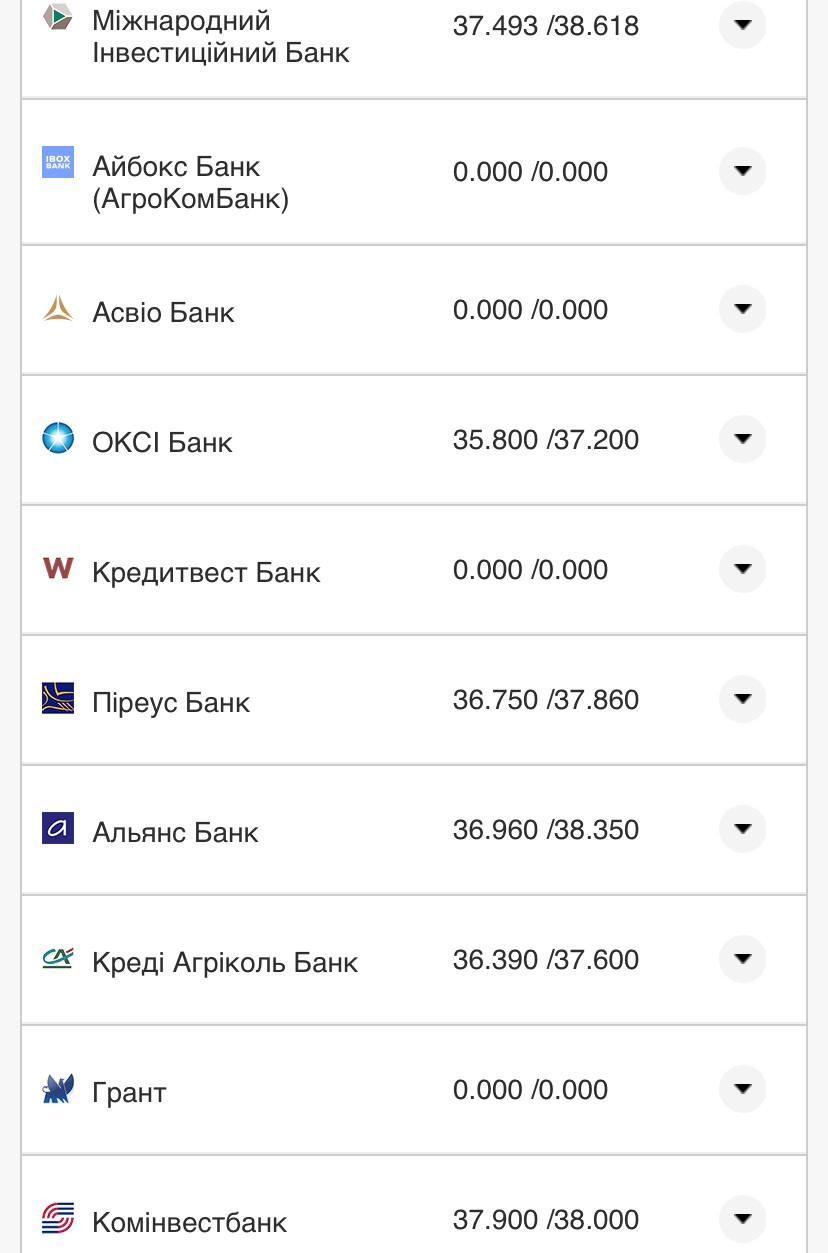828x1253 pixels.
Task: Click the Піреус Банк logo icon
Action: pyautogui.click(x=58, y=698)
